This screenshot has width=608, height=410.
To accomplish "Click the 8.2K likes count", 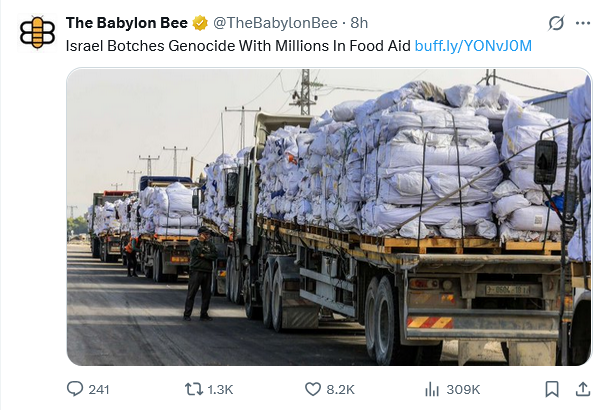I will tap(340, 389).
